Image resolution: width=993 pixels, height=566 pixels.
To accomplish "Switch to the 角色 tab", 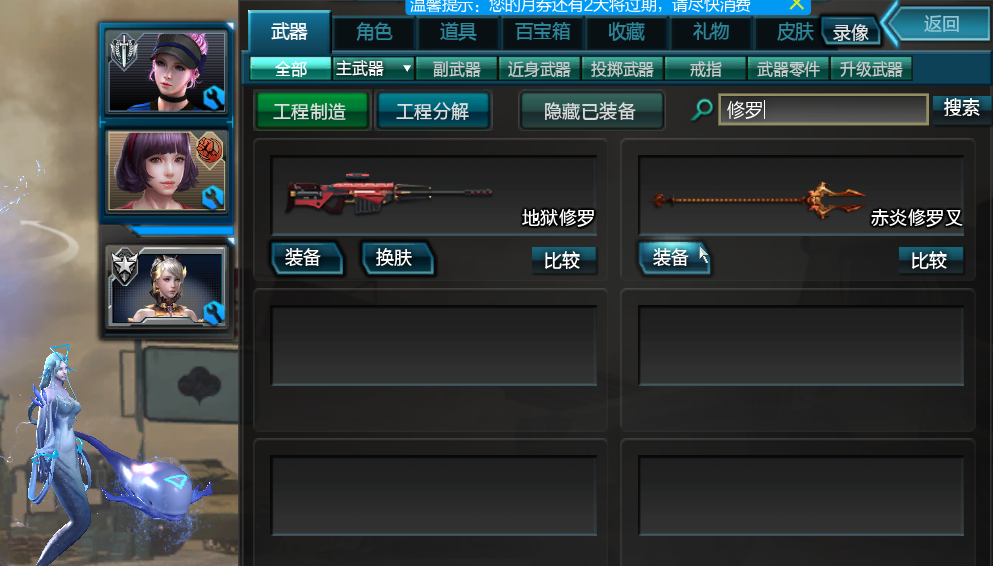I will [x=374, y=32].
